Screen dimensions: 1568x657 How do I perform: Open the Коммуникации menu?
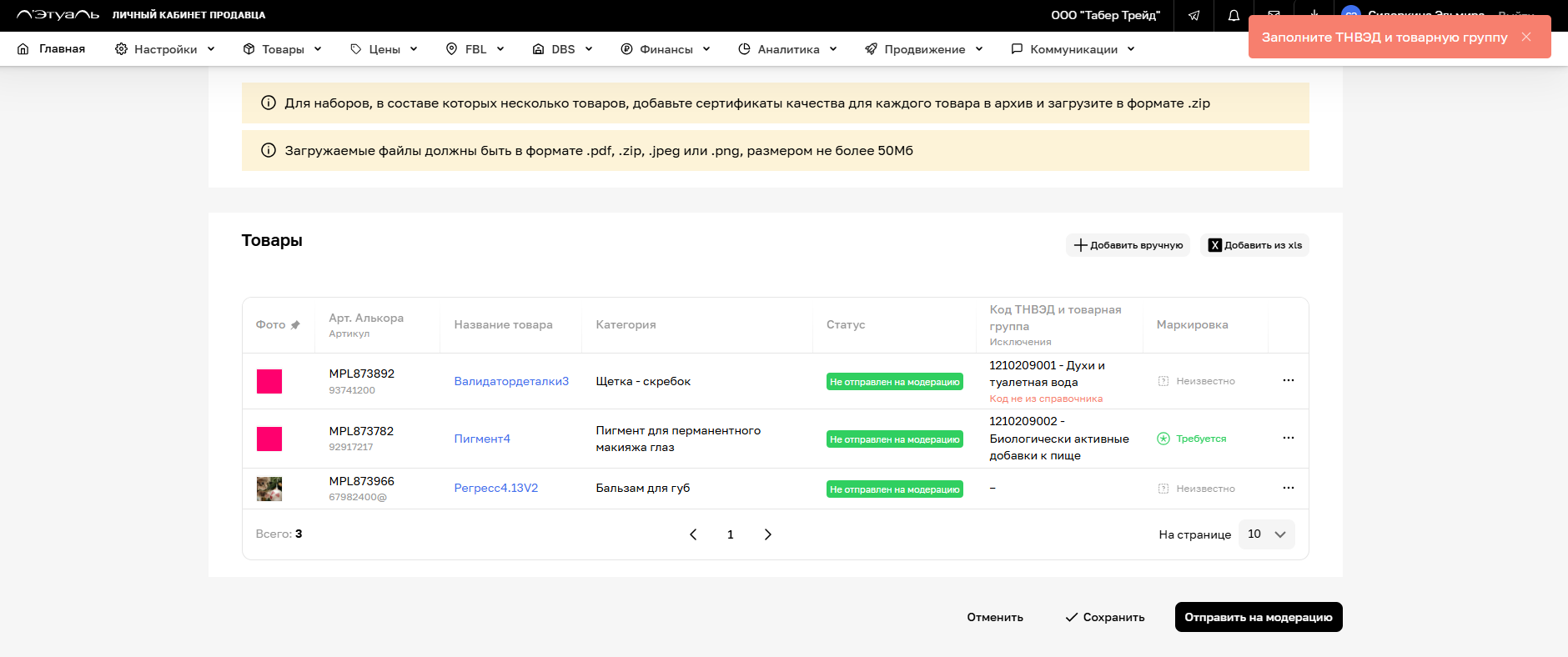(1073, 49)
